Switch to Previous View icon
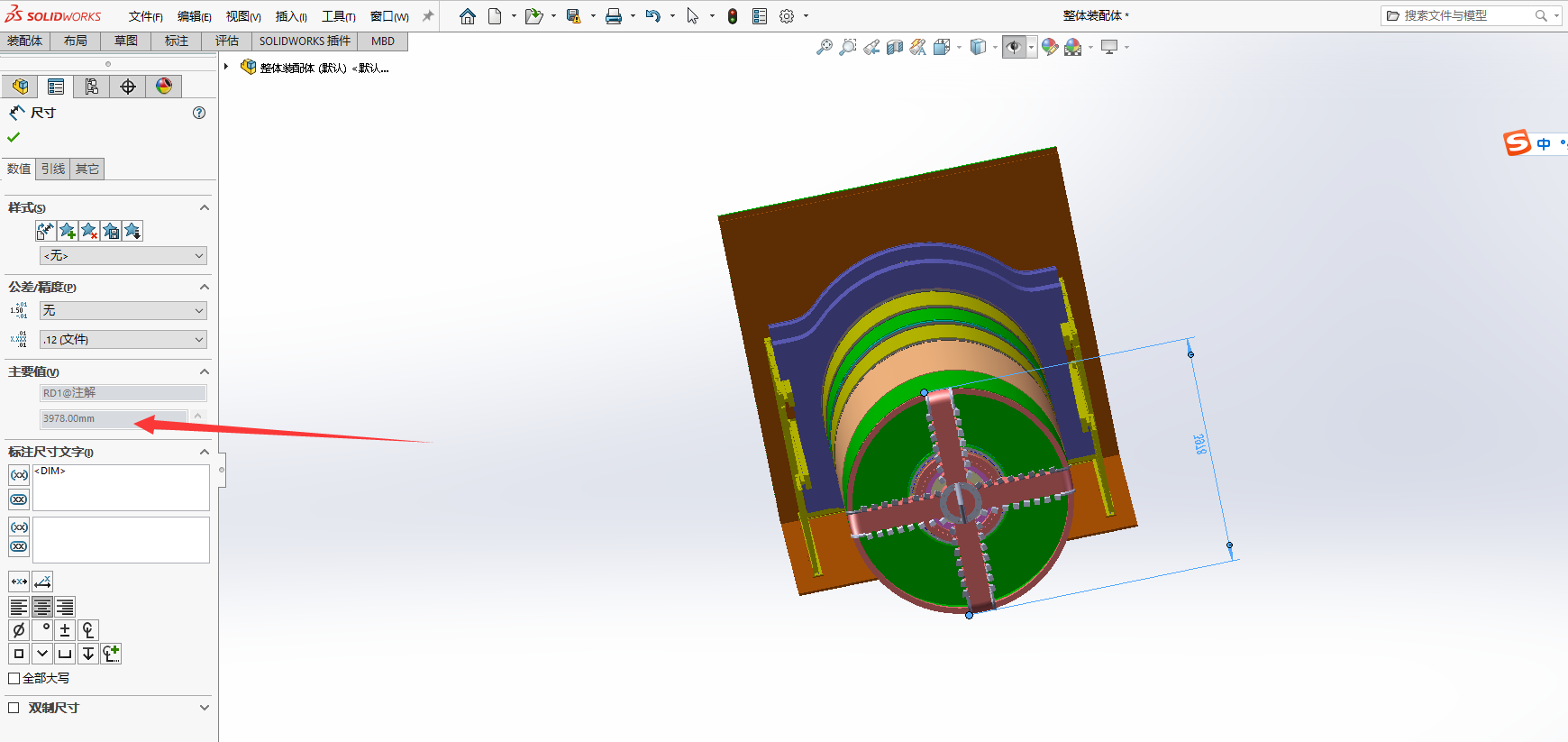Image resolution: width=1568 pixels, height=742 pixels. click(871, 47)
